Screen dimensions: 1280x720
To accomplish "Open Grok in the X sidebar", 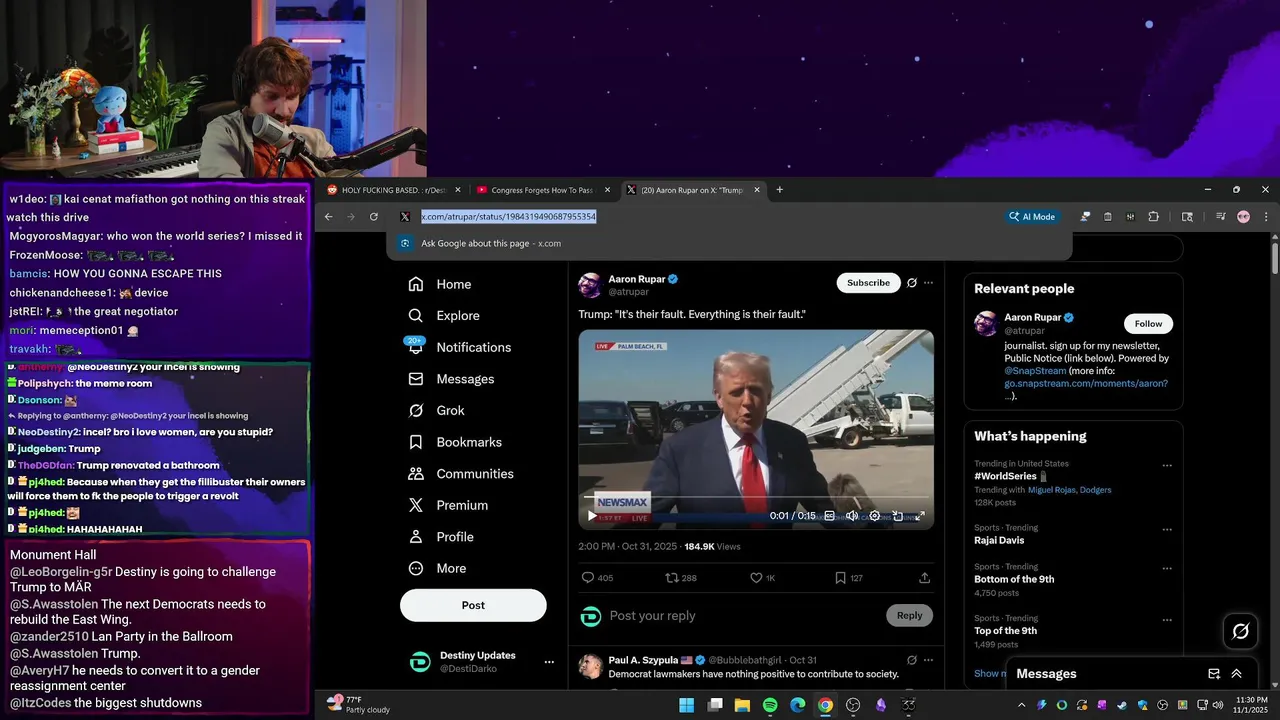I will click(436, 411).
